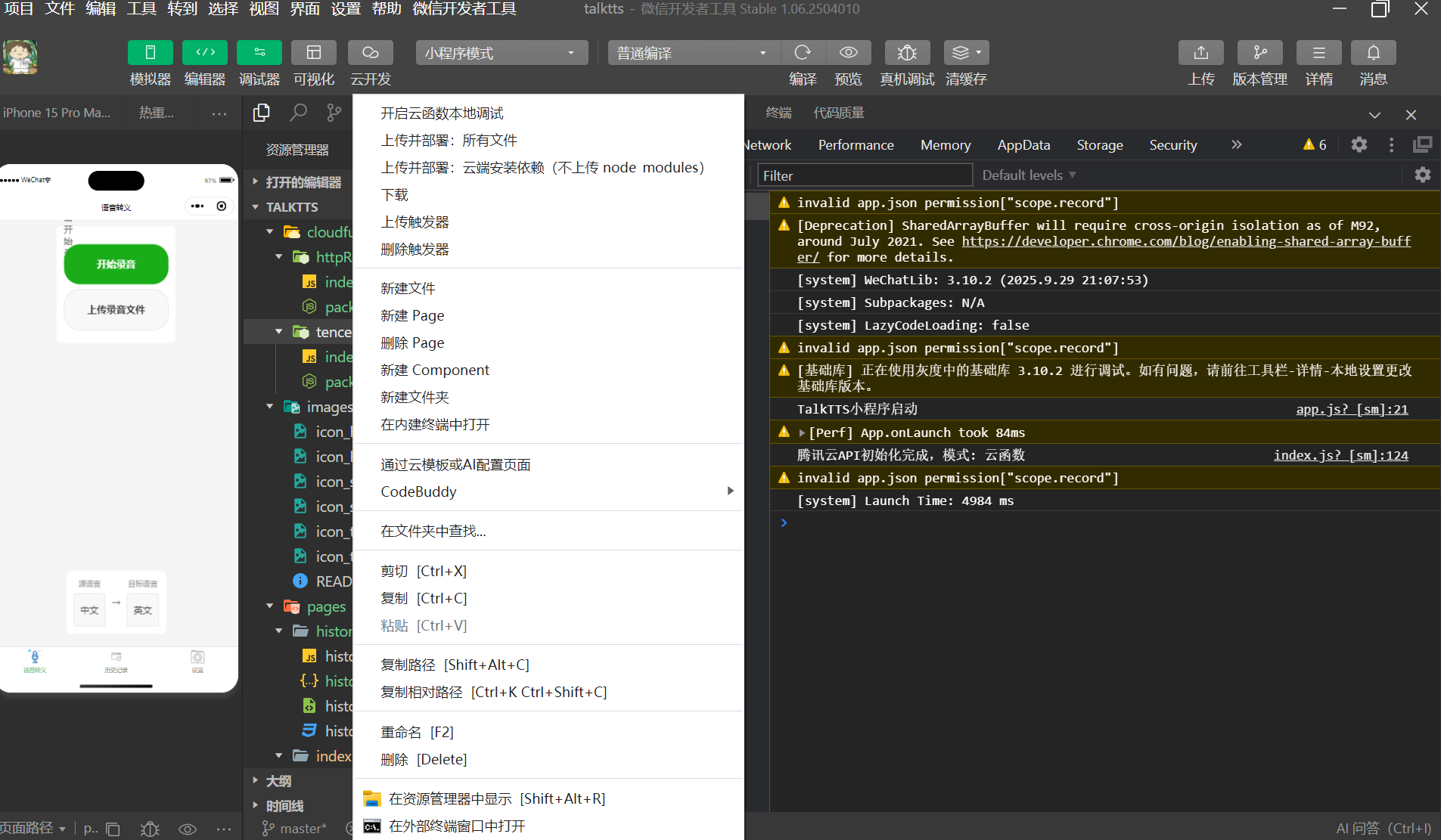Screen dimensions: 1441x840
Task: Select the 中文 source language button
Action: point(89,610)
